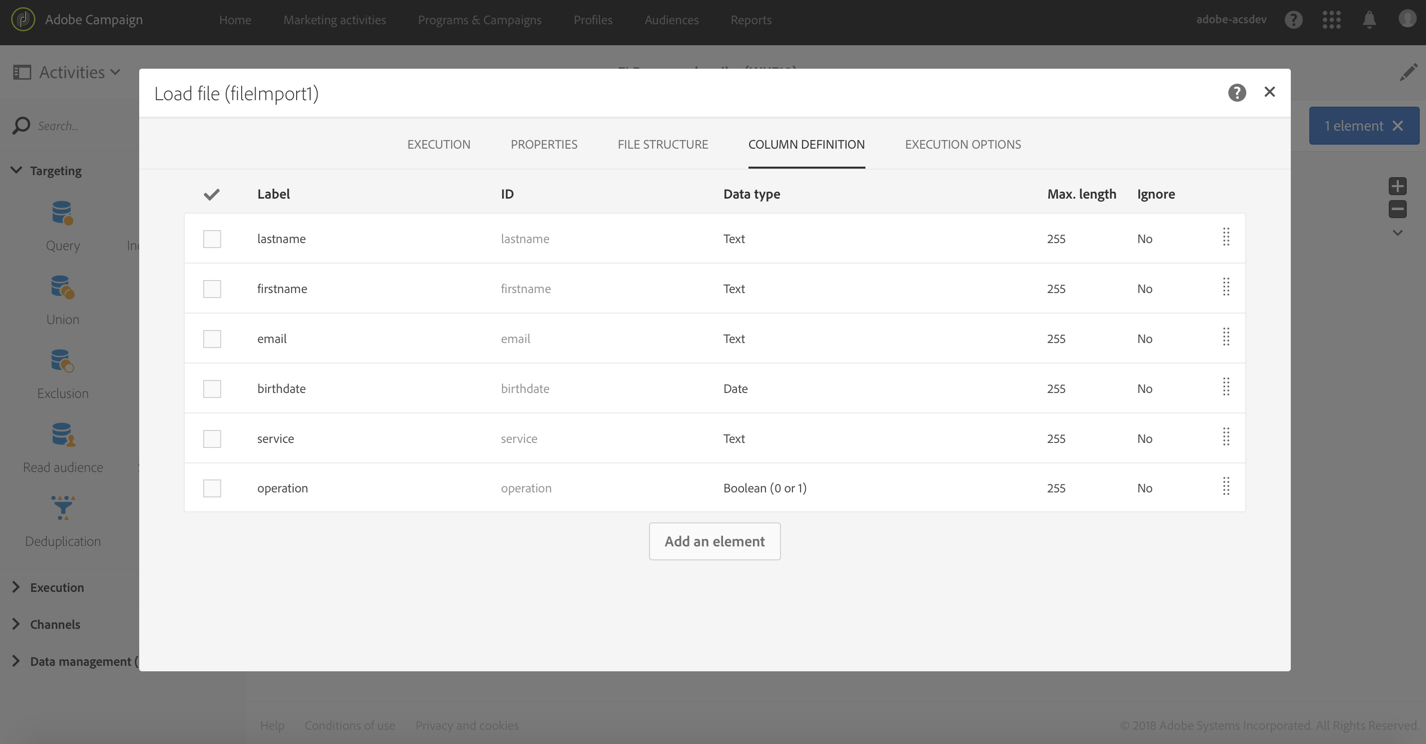Viewport: 1426px width, 744px height.
Task: Click the drag handle for lastname row
Action: [1226, 238]
